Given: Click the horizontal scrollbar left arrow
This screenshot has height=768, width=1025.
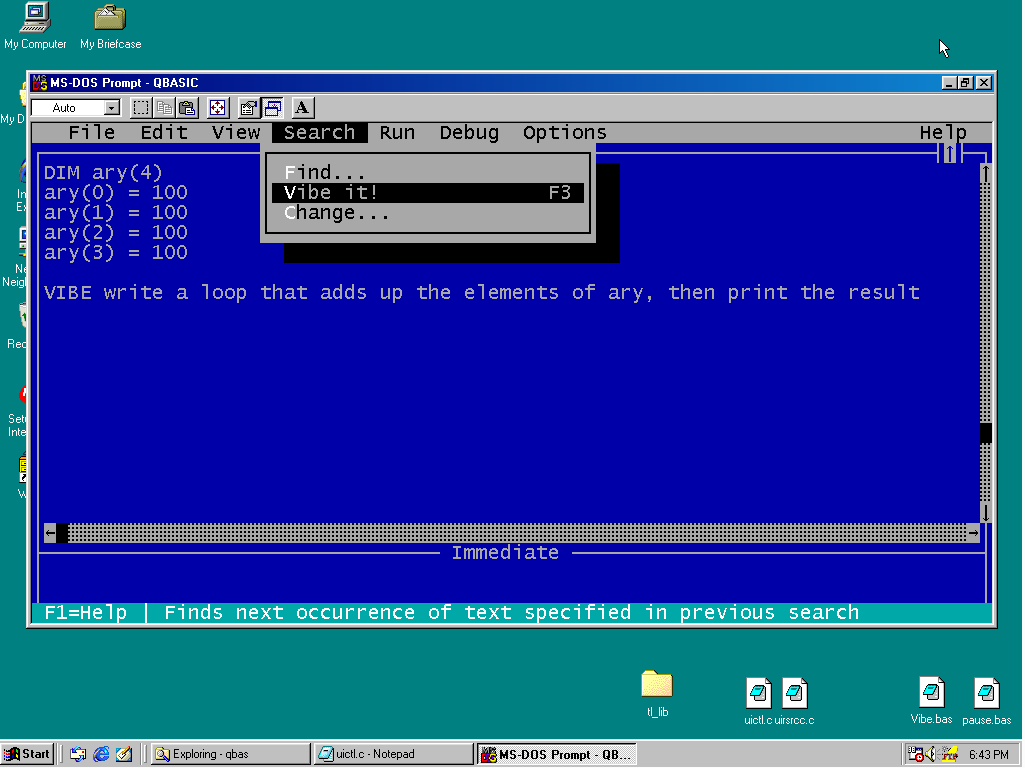Looking at the screenshot, I should click(50, 533).
